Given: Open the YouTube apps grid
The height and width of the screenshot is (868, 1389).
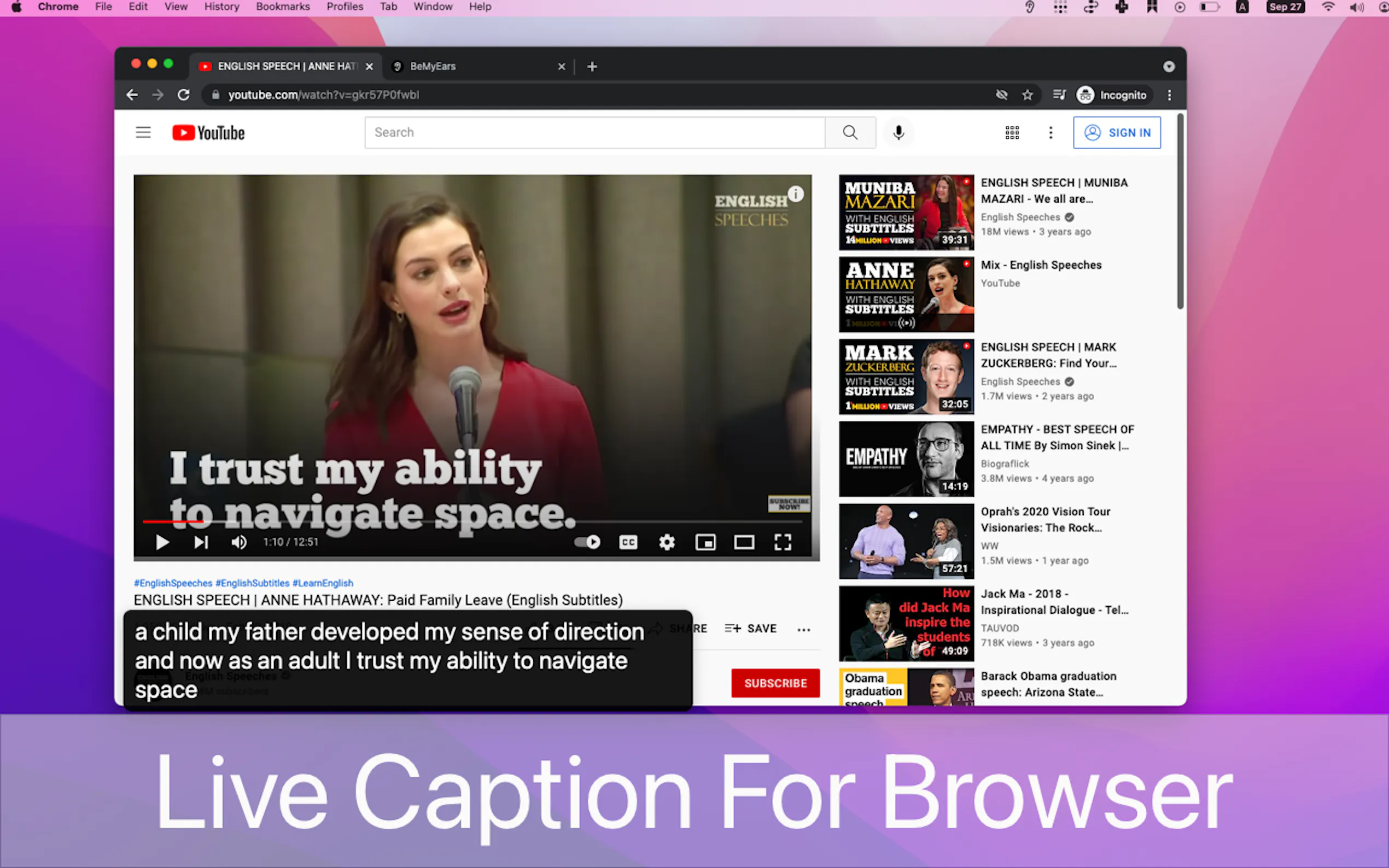Looking at the screenshot, I should click(x=1012, y=133).
